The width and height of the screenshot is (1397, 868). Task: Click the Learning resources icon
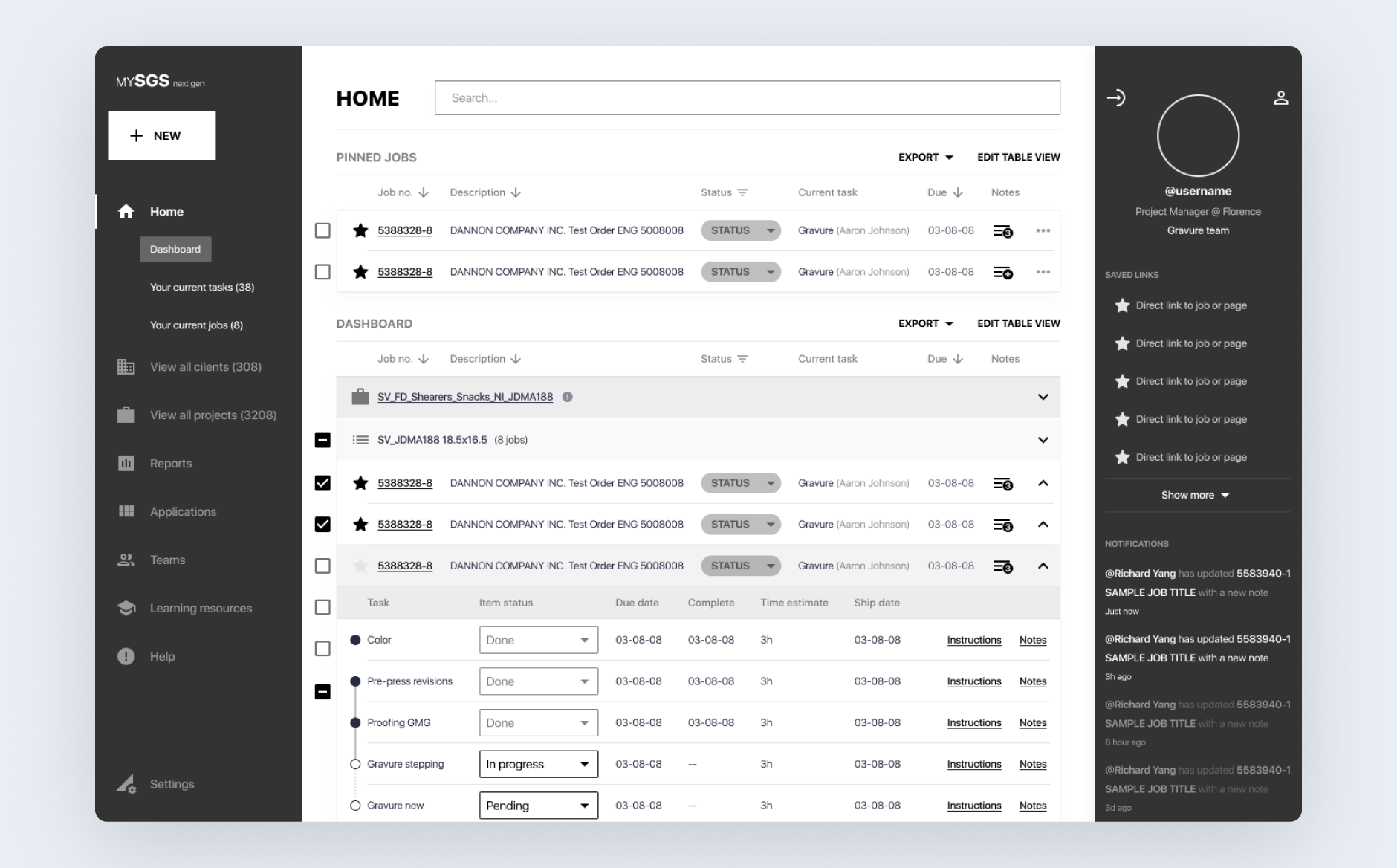pos(126,607)
